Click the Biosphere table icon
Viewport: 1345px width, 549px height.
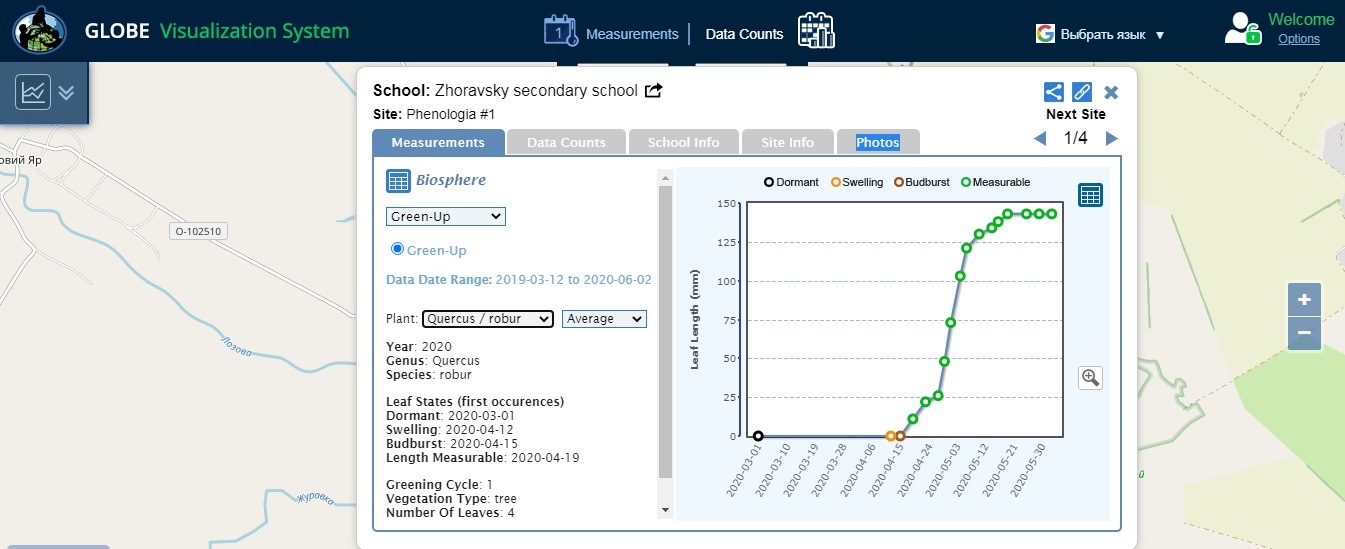[x=398, y=181]
